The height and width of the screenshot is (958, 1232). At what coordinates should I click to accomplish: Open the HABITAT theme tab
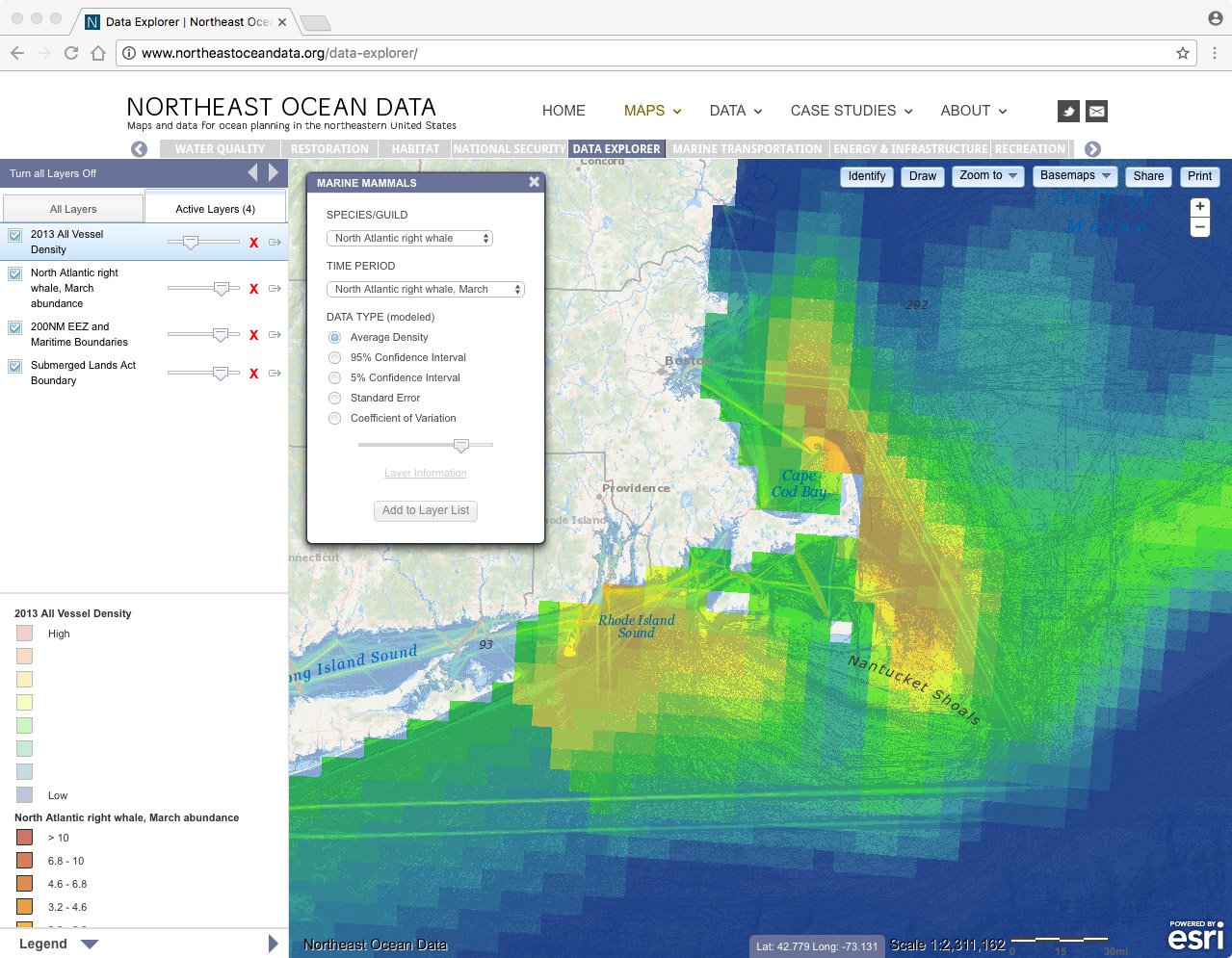(x=415, y=149)
